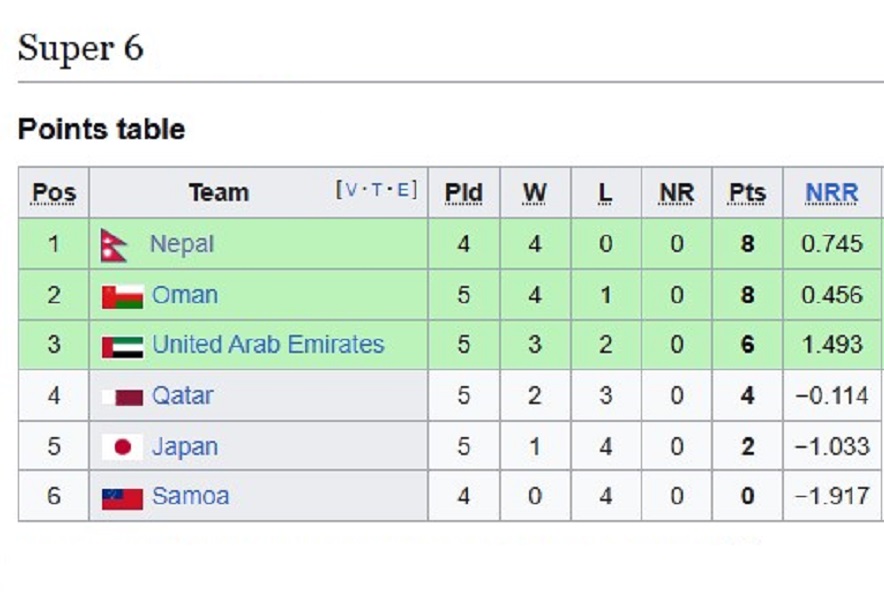Open the Oman team link
This screenshot has height=604, width=884.
pyautogui.click(x=184, y=295)
